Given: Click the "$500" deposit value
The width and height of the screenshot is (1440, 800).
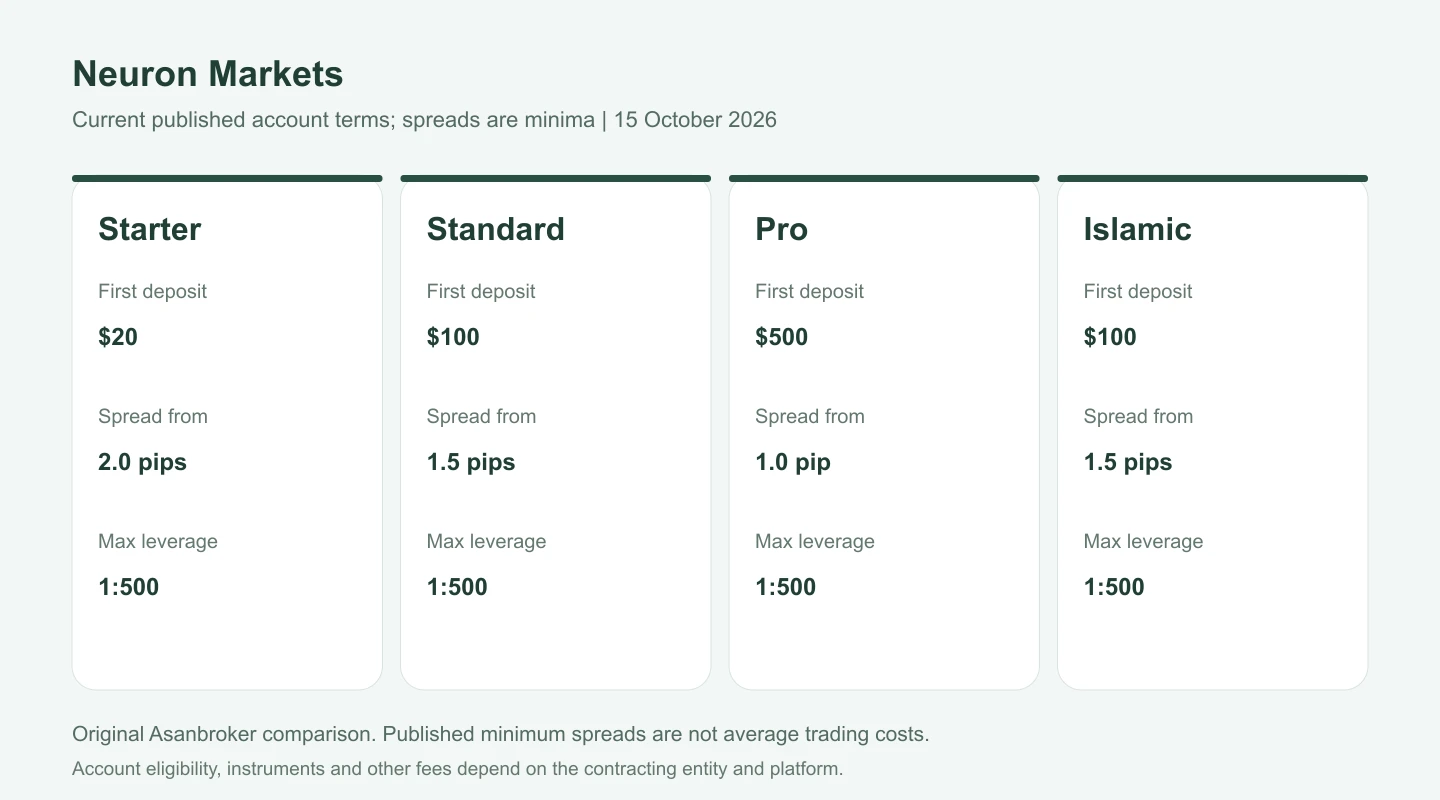Looking at the screenshot, I should pos(782,337).
